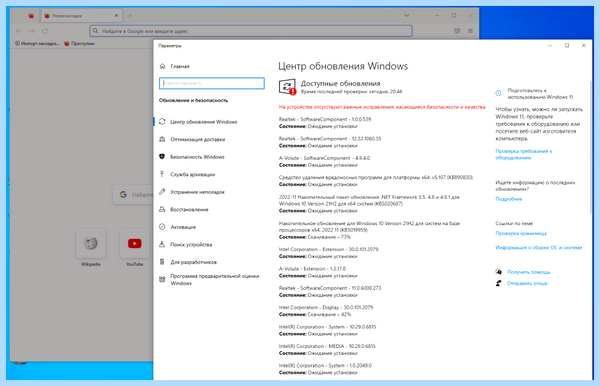Click the Подробнее link

pos(509,199)
